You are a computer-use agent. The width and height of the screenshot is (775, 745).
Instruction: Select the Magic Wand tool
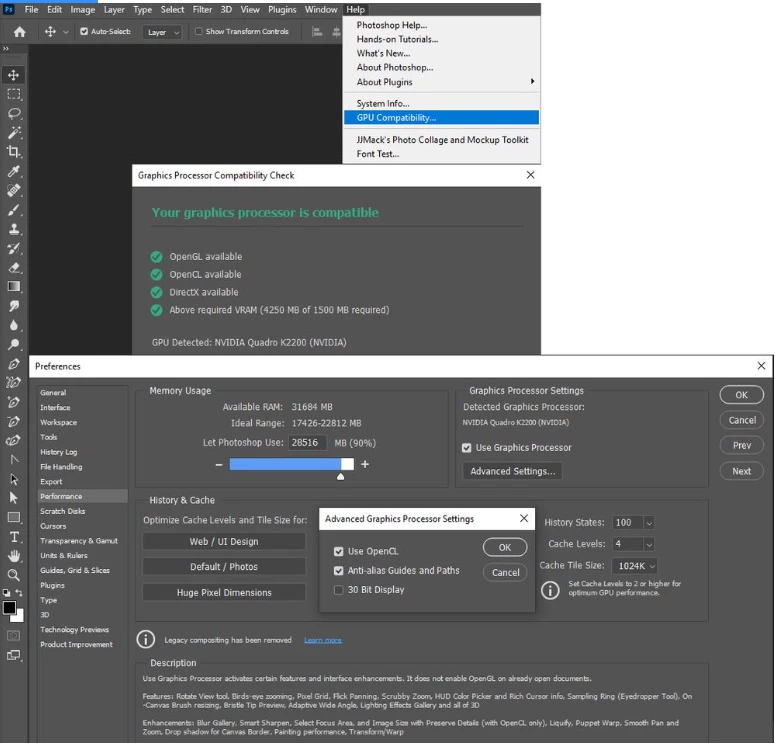click(x=13, y=132)
